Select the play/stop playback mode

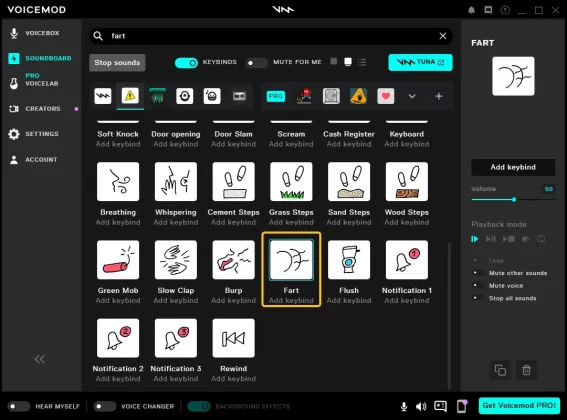pyautogui.click(x=508, y=239)
